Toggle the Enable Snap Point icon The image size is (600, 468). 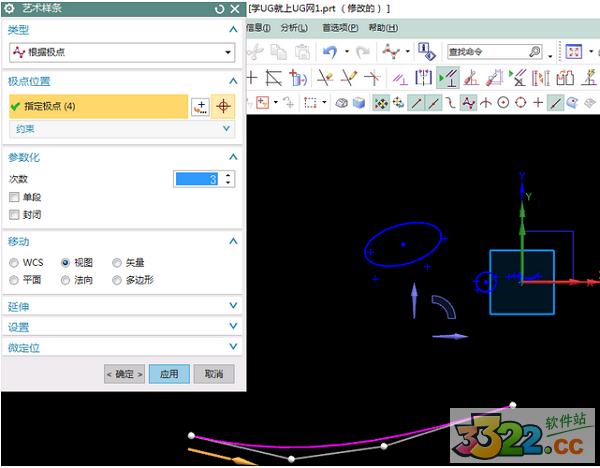point(381,103)
